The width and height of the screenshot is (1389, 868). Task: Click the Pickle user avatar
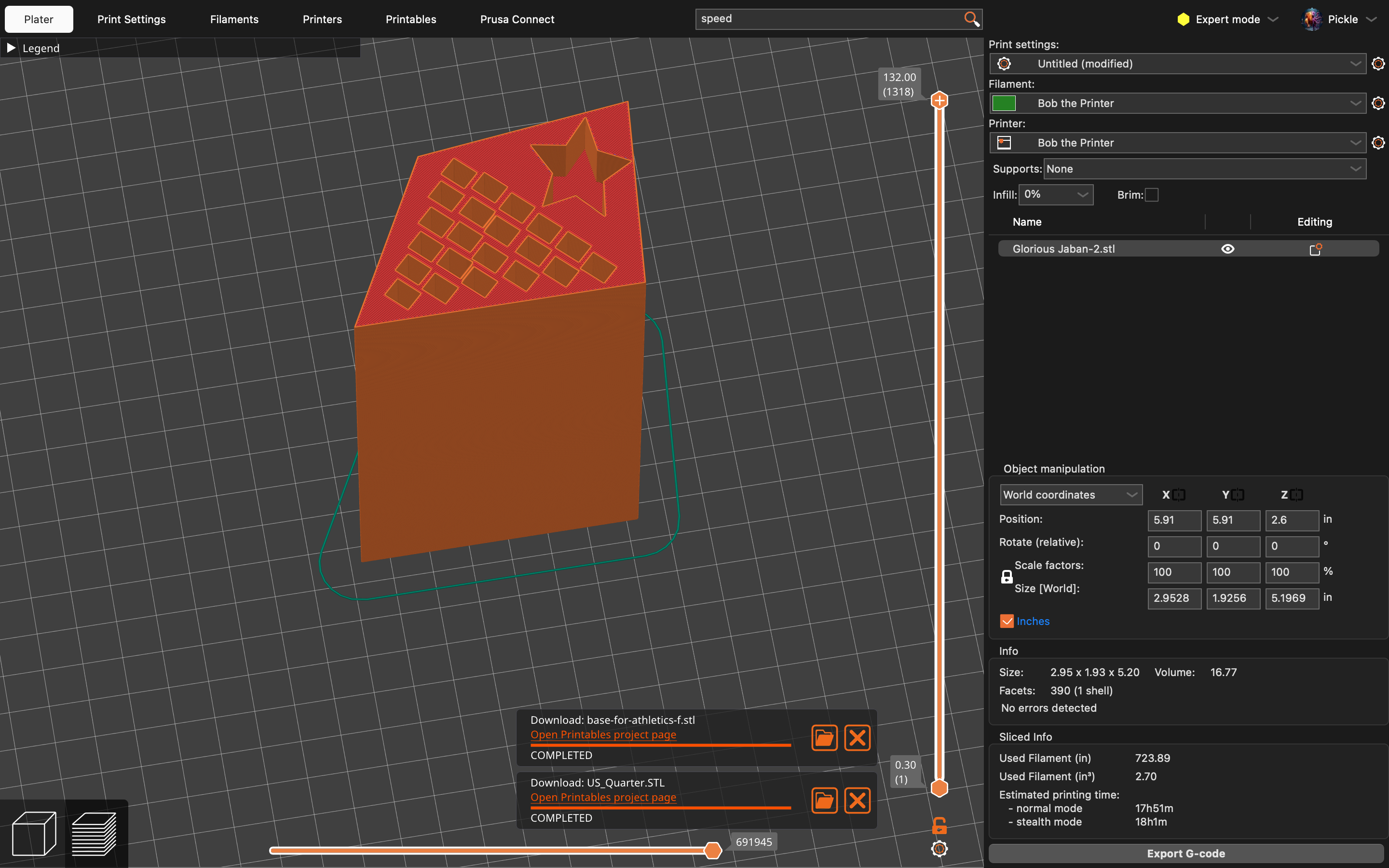(1312, 19)
